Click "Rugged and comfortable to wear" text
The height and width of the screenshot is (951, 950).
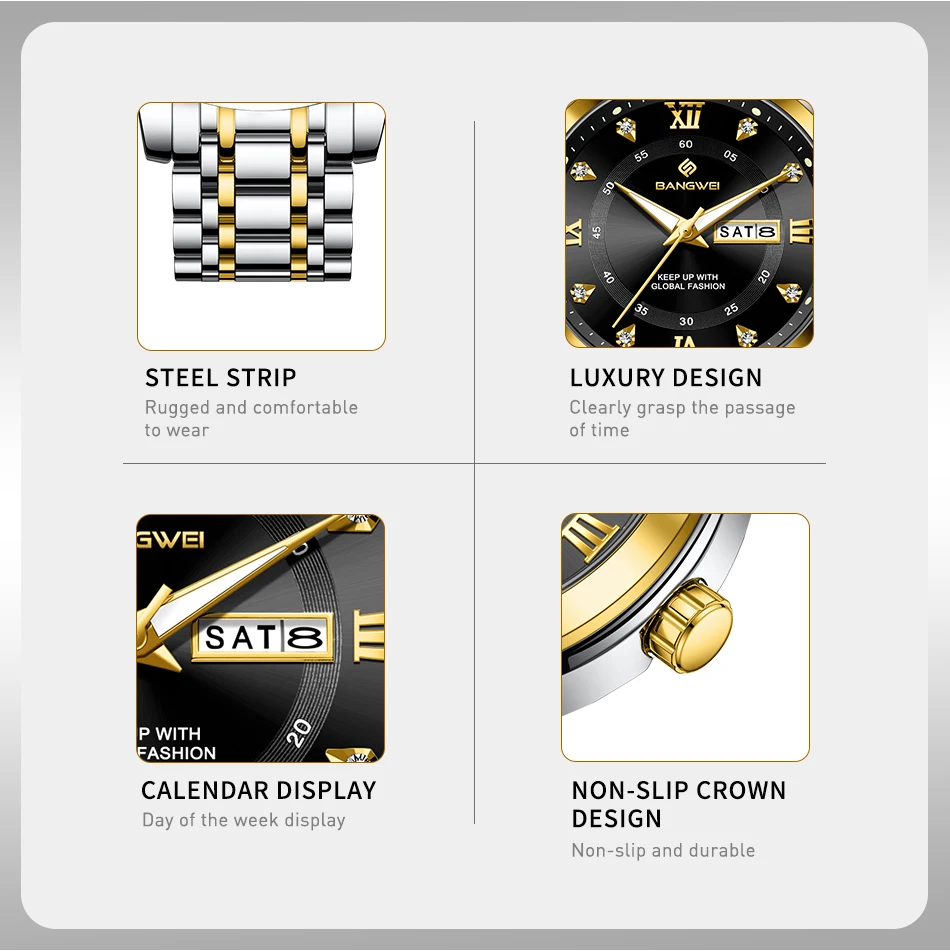(251, 418)
